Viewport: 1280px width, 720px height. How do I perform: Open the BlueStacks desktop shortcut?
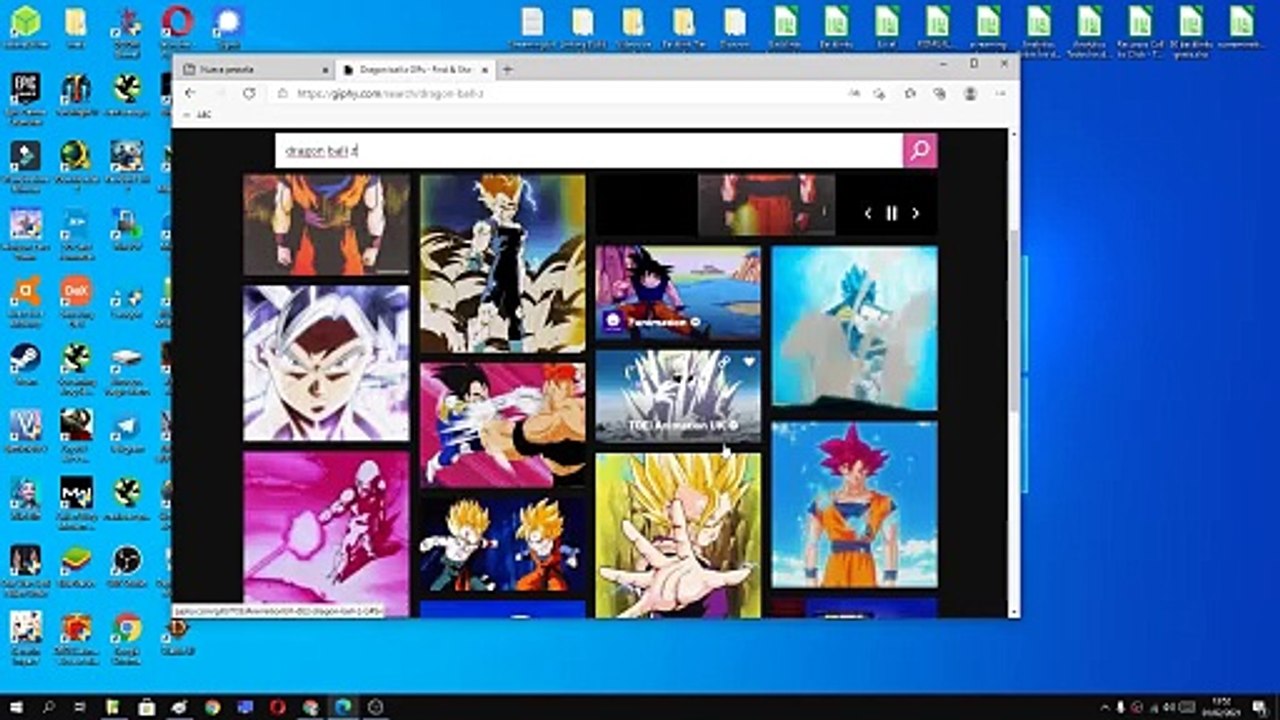pos(76,567)
